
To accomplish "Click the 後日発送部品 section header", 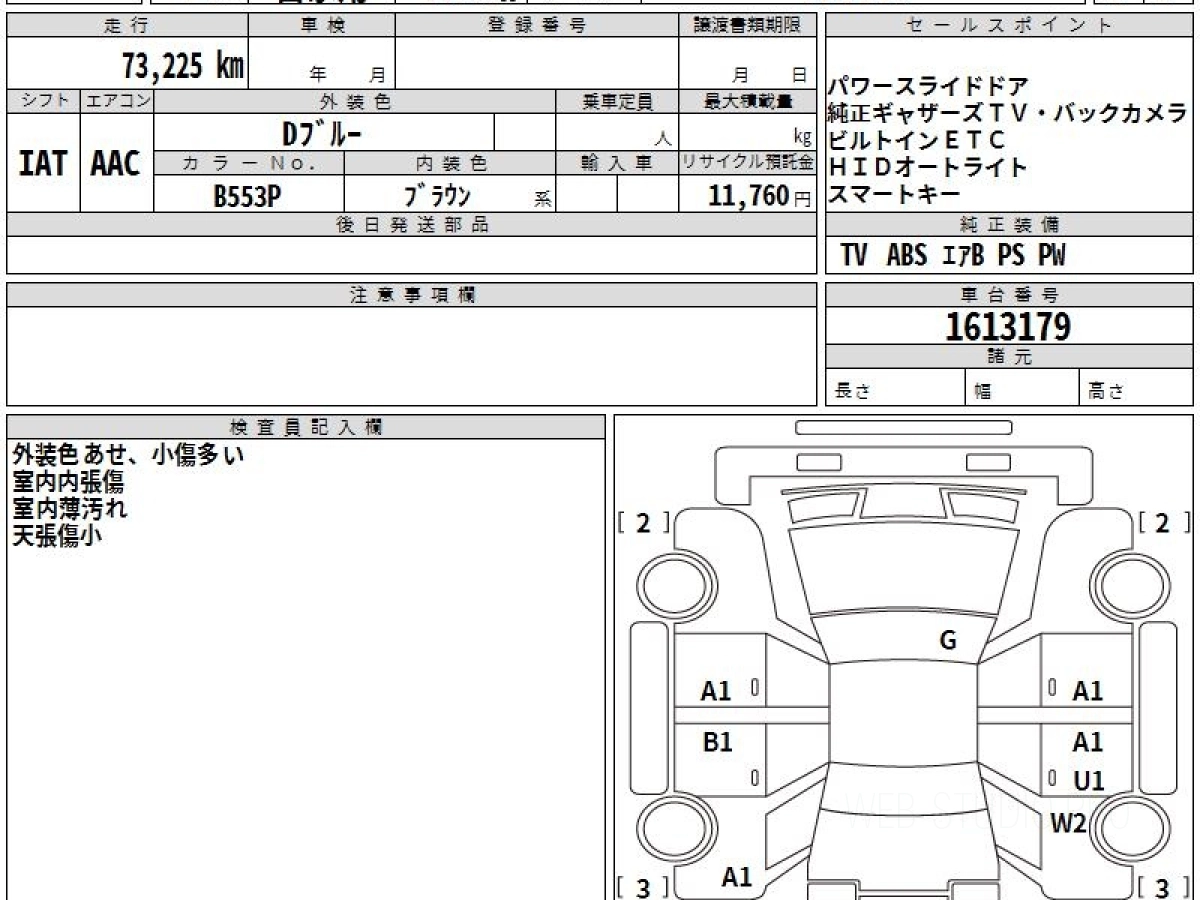I will (x=412, y=225).
